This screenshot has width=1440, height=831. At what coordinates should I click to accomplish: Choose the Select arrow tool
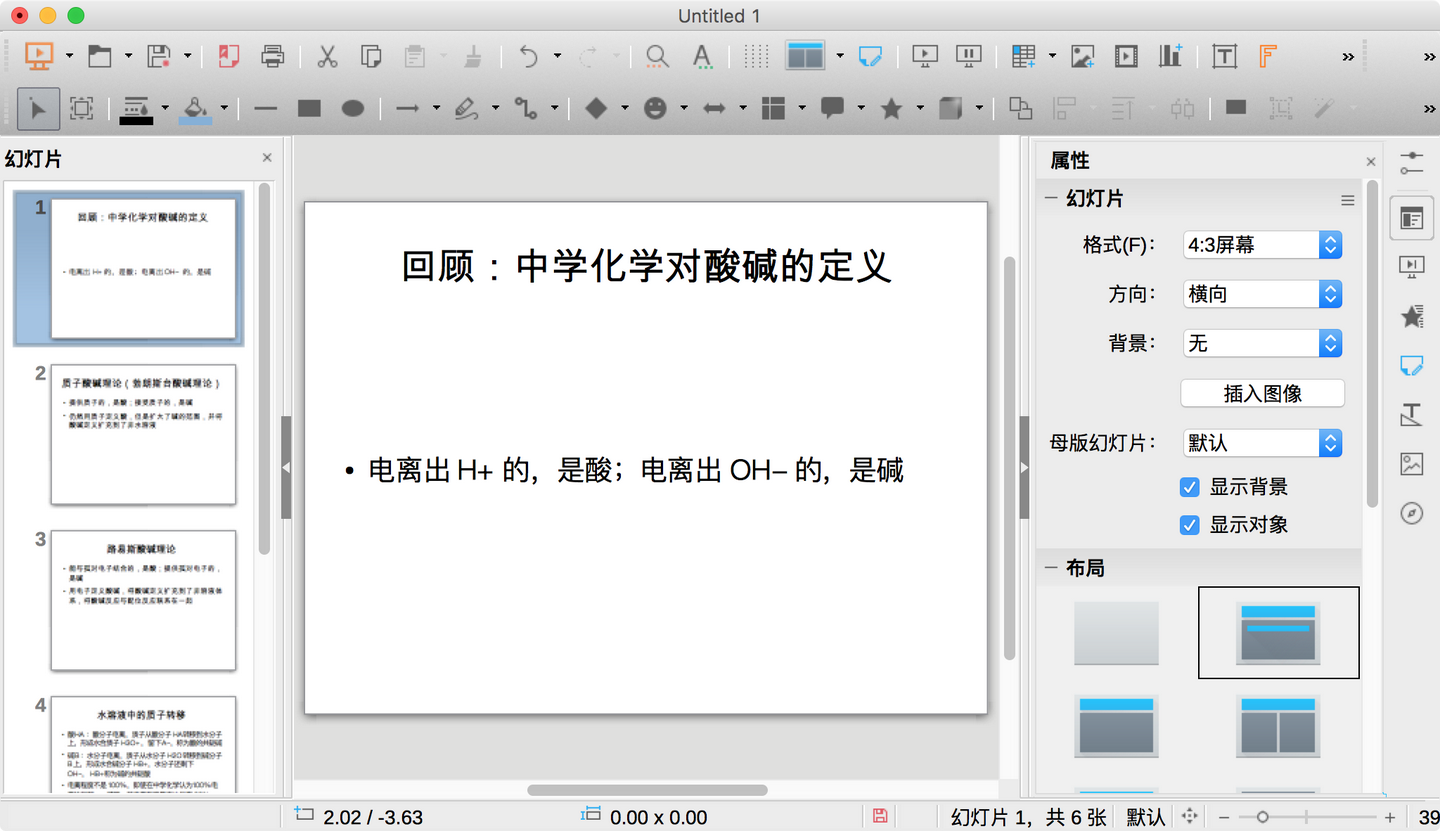[38, 108]
